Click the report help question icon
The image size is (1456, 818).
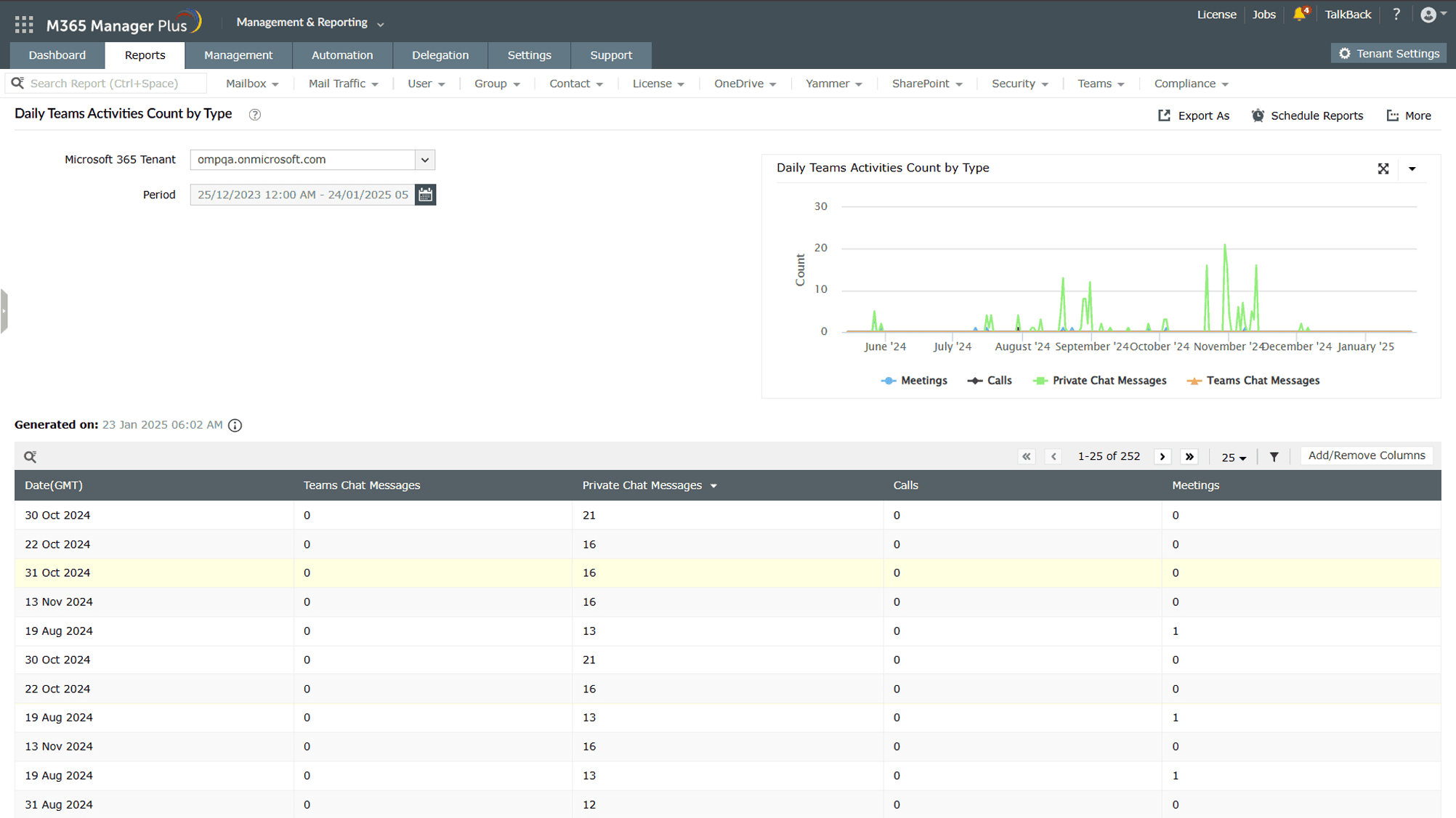tap(254, 115)
